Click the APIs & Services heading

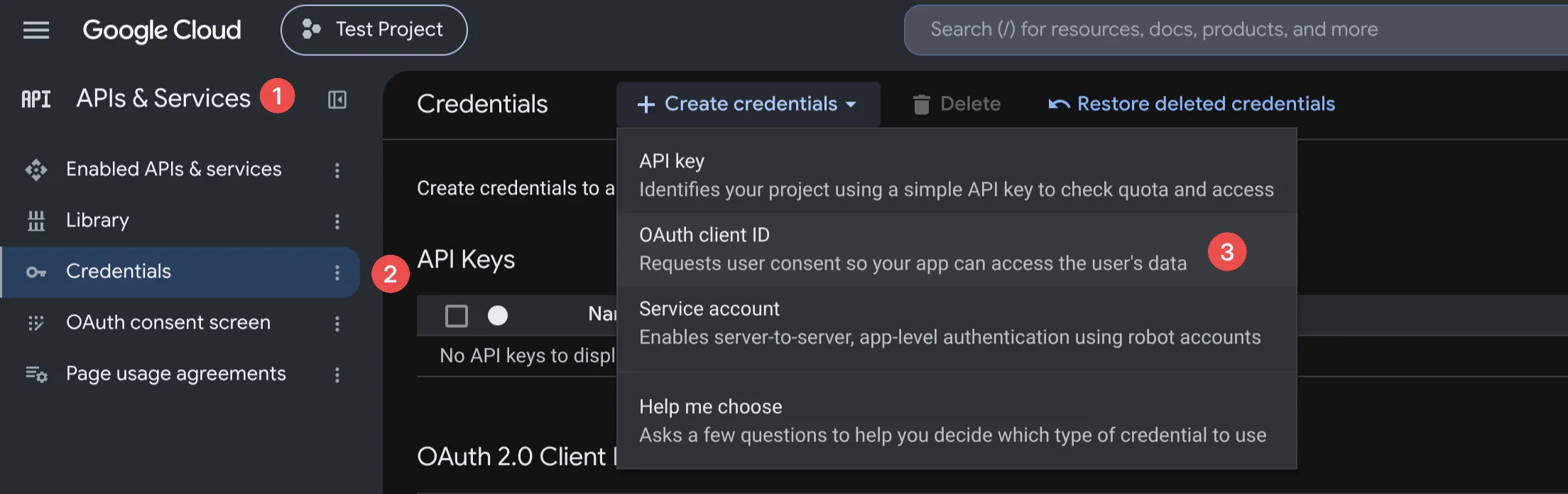(x=163, y=98)
